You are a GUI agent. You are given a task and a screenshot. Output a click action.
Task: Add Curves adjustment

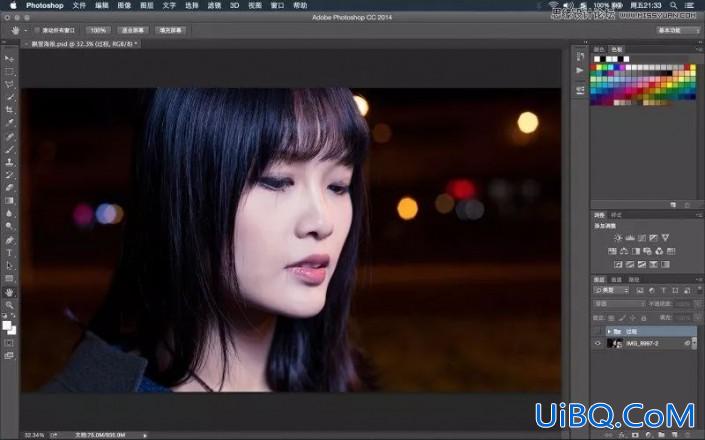coord(642,238)
